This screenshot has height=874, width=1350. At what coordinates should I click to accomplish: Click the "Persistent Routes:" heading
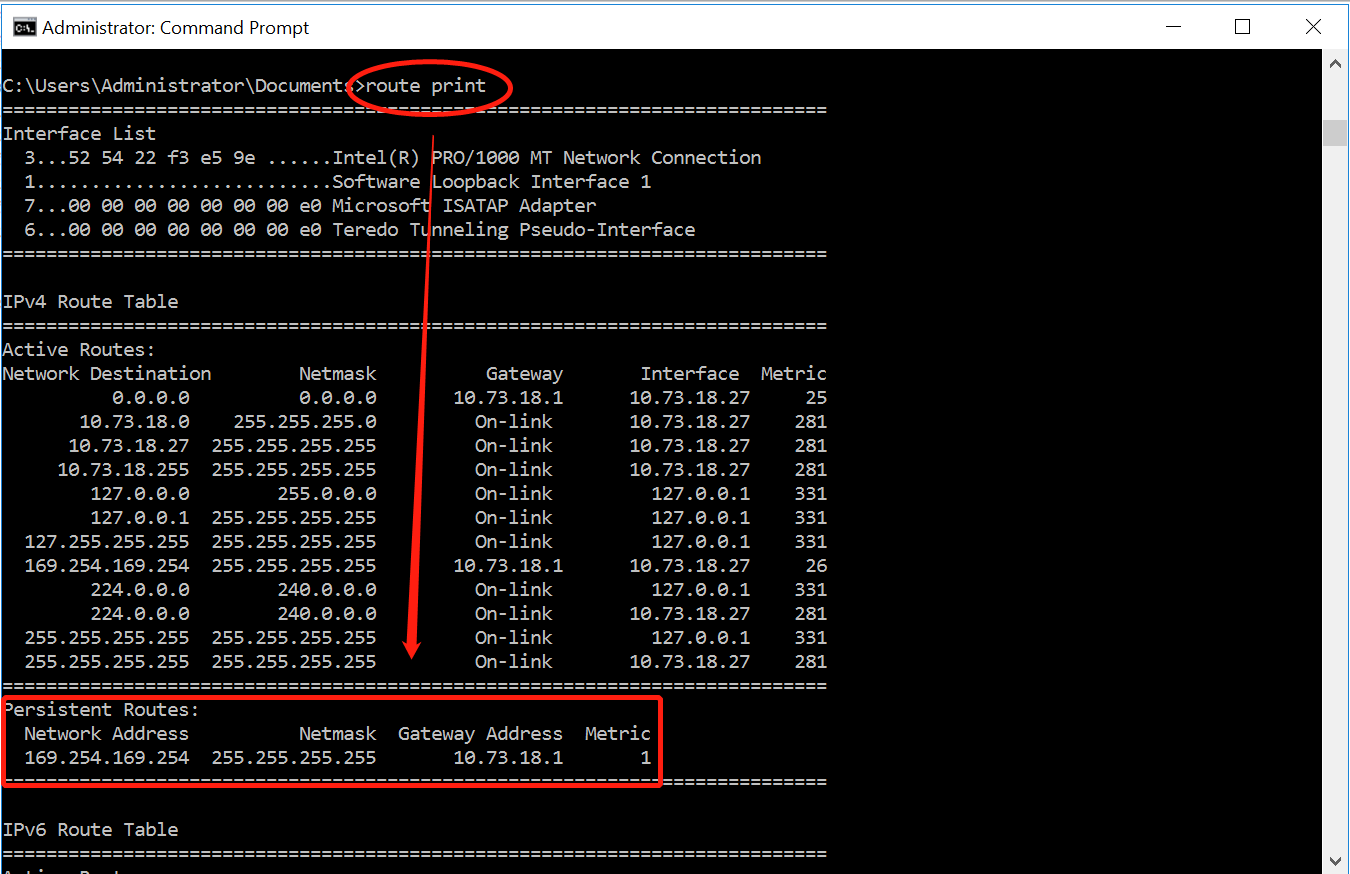click(x=101, y=710)
